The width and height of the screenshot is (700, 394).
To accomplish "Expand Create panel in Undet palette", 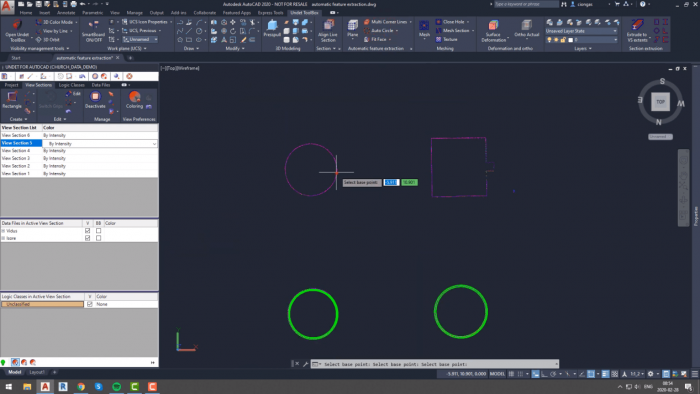I will point(18,119).
